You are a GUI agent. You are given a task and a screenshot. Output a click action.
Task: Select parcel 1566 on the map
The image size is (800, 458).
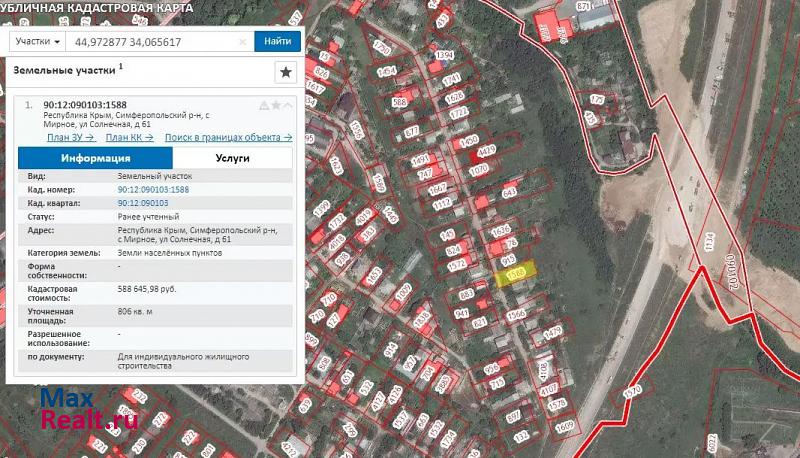(516, 314)
